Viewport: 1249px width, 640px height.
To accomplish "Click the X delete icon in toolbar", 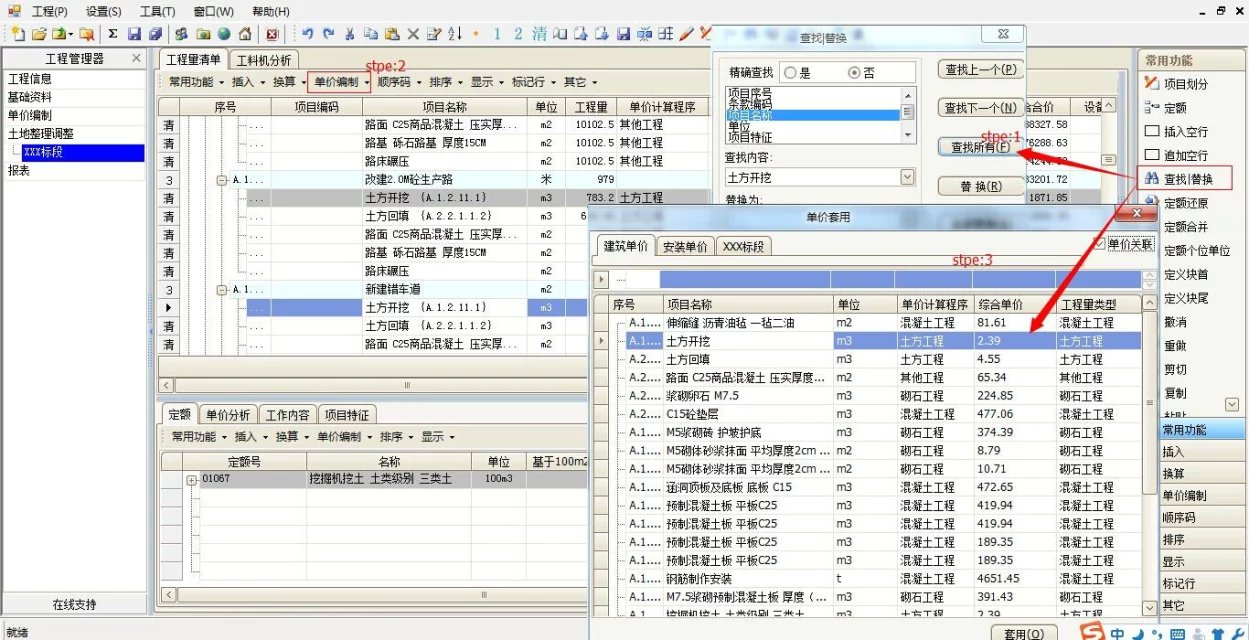I will pos(413,34).
